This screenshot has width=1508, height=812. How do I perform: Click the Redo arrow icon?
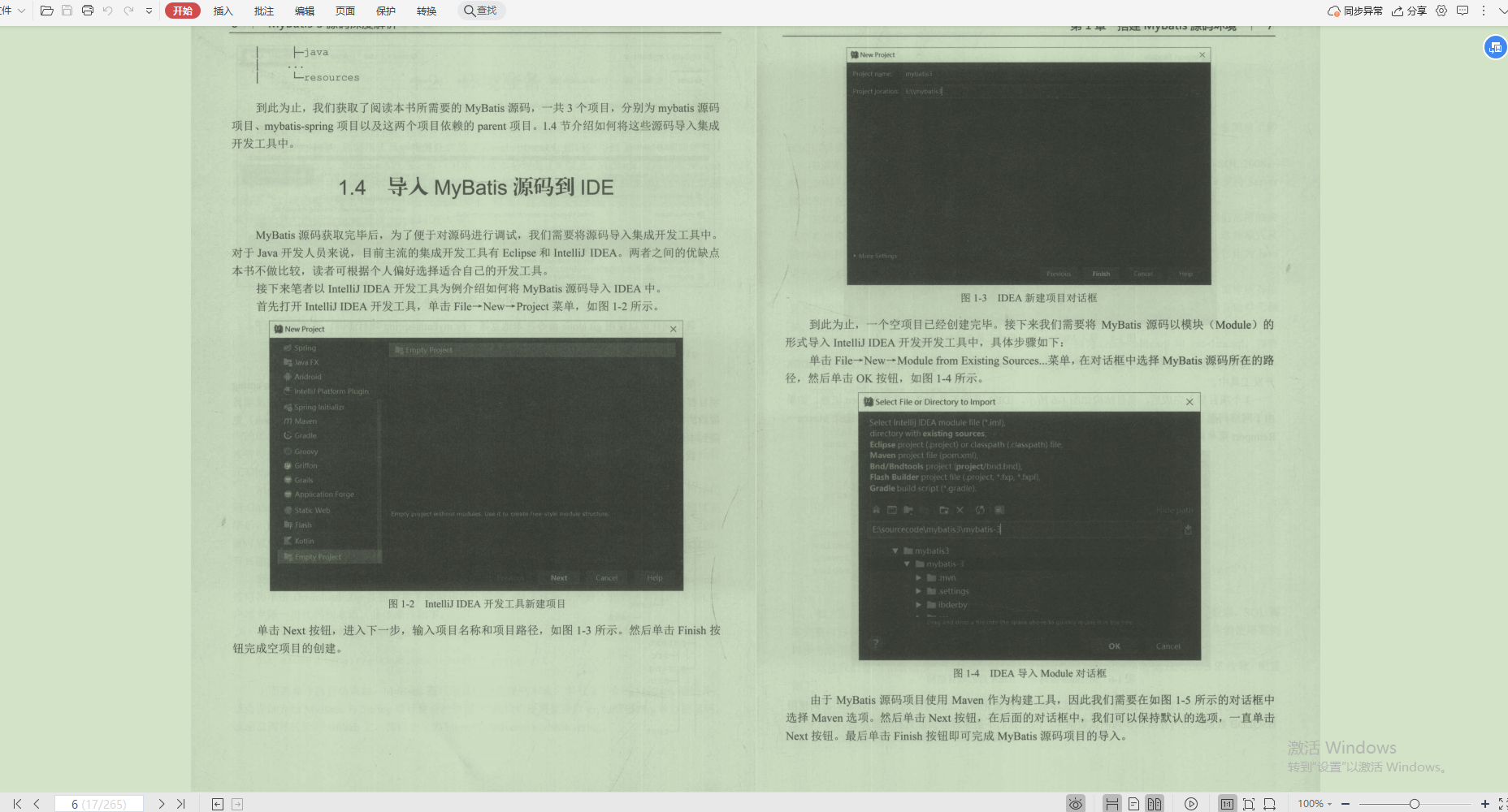pos(128,11)
